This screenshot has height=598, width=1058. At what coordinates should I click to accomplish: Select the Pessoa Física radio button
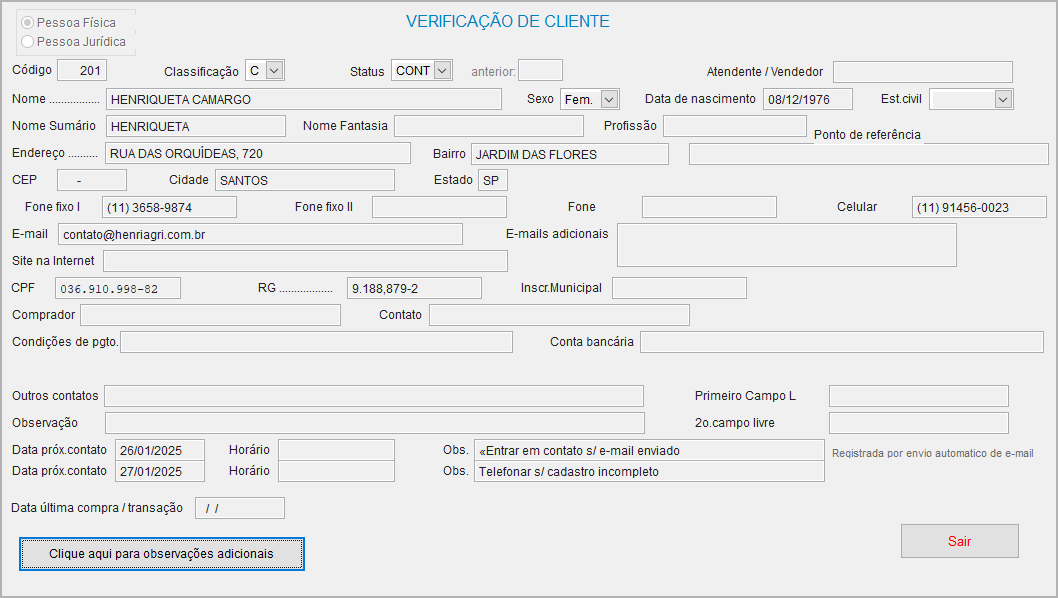point(28,22)
